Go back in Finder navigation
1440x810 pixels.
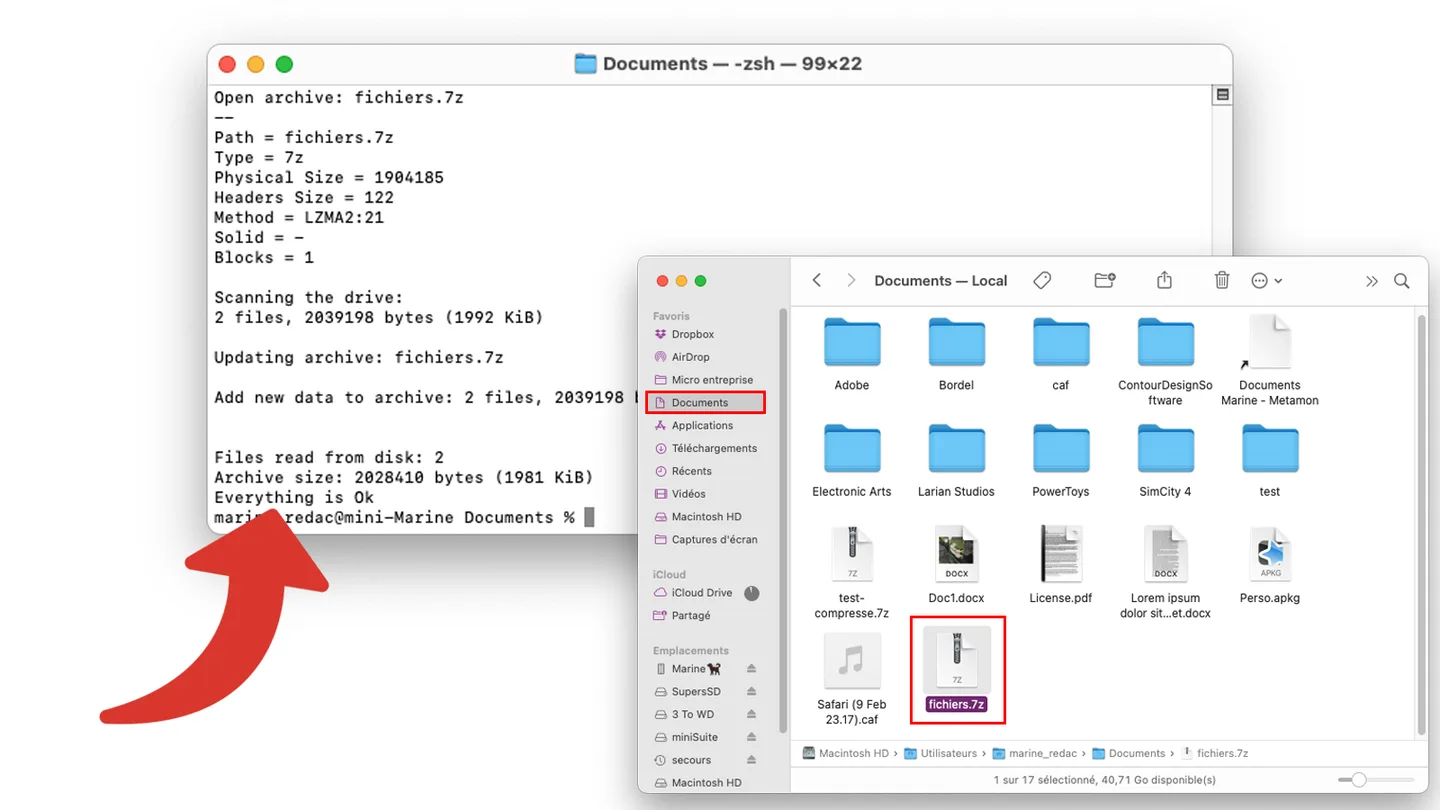[x=817, y=281]
